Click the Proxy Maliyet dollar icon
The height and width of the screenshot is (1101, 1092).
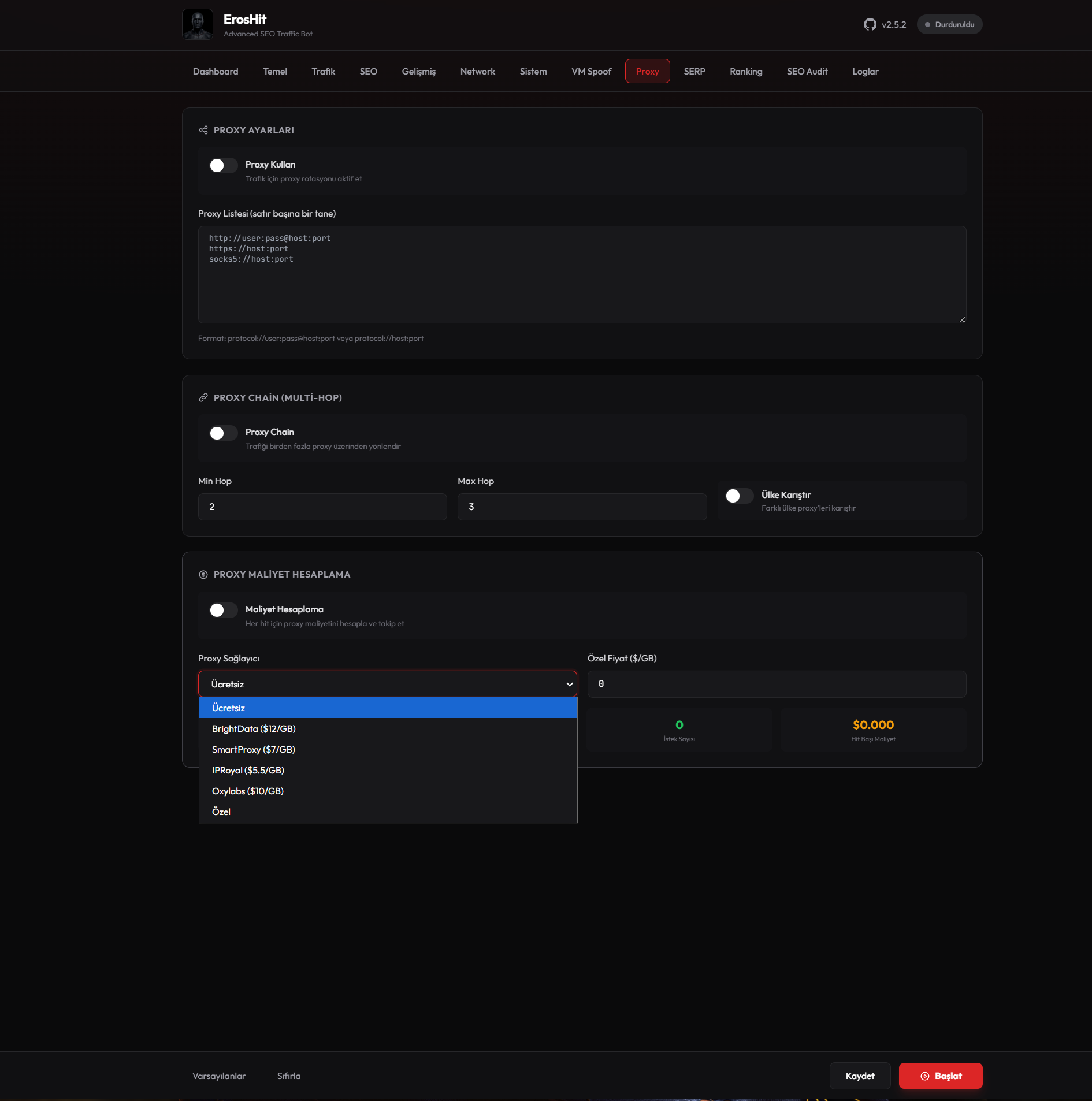tap(203, 575)
